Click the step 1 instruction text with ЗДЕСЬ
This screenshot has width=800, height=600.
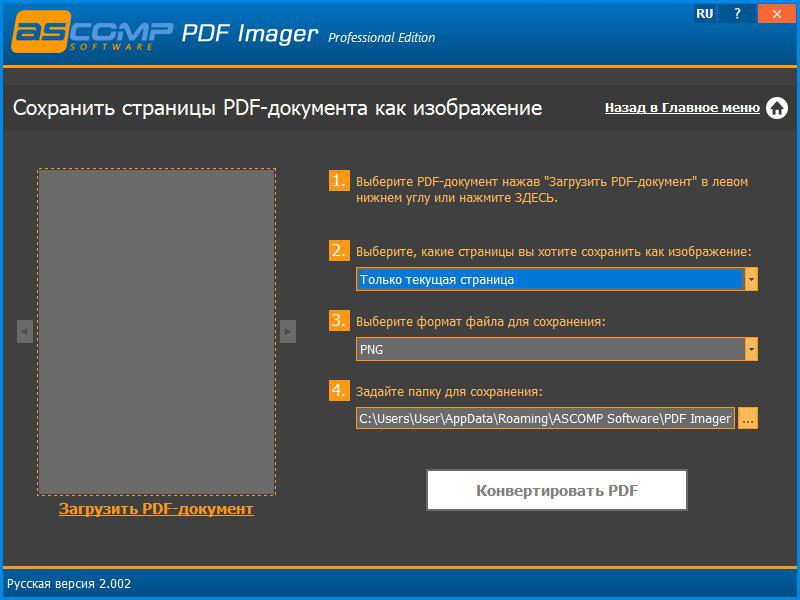[552, 190]
